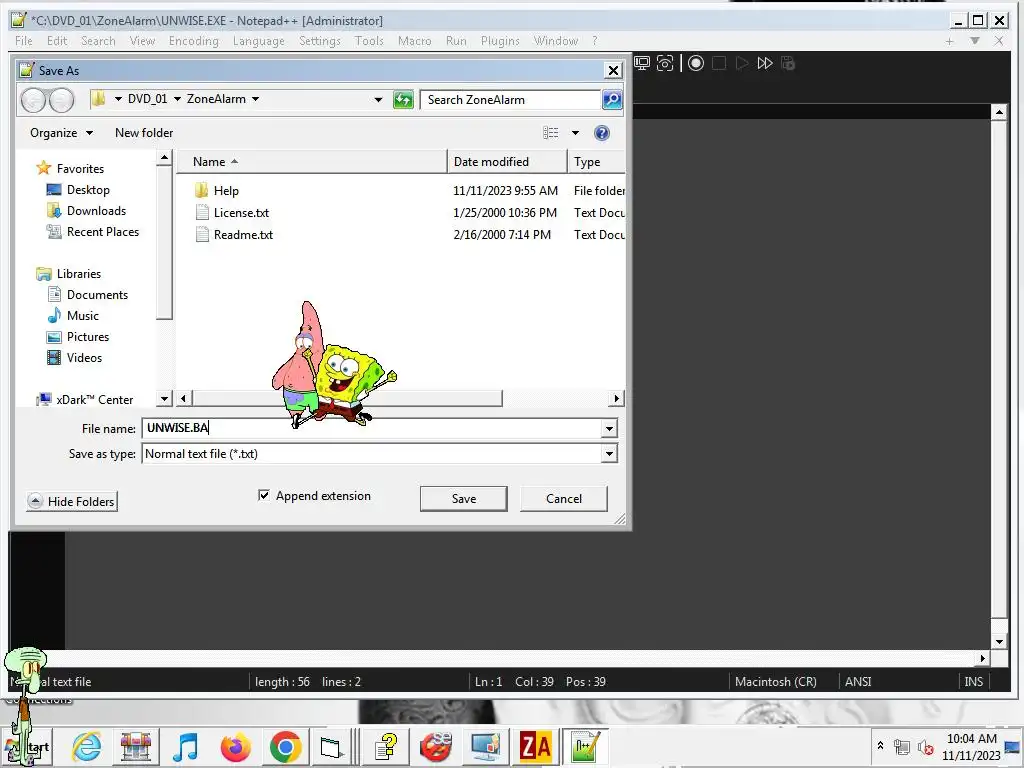Open the view options dropdown arrow
This screenshot has width=1024, height=768.
point(575,133)
